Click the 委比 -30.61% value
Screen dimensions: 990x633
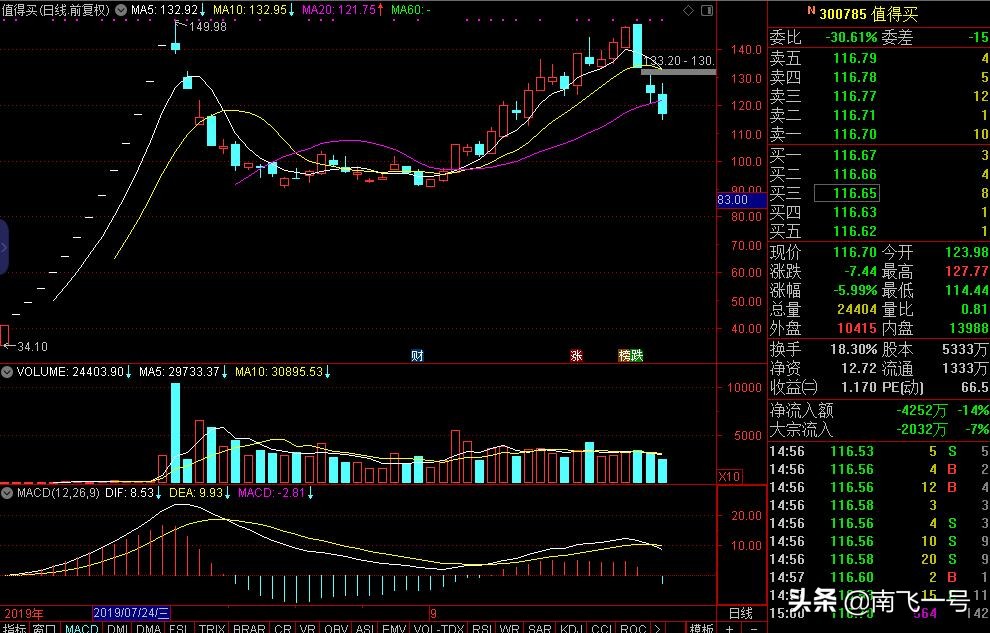tap(851, 38)
